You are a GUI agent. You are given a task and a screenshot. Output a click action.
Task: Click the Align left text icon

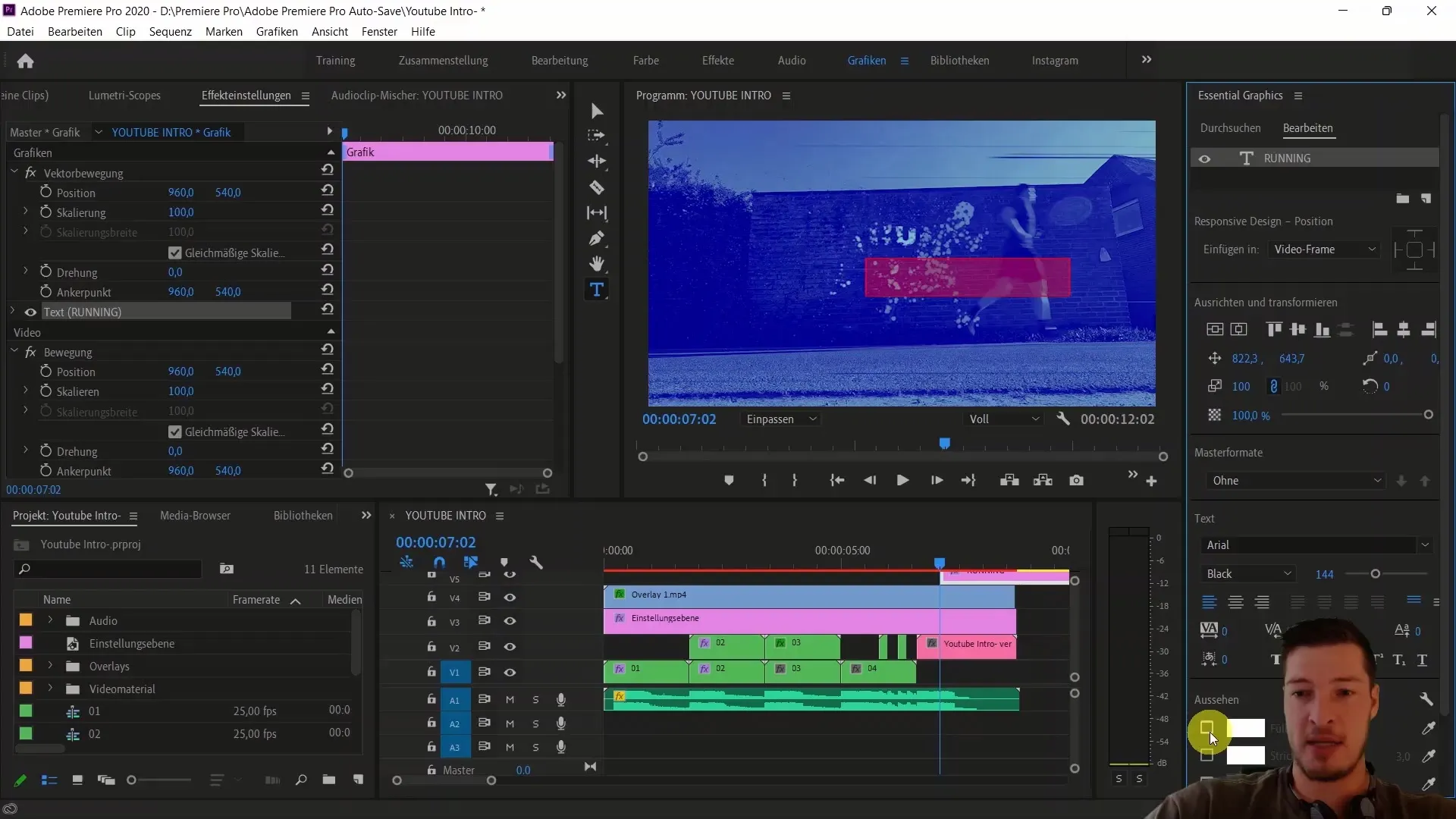tap(1209, 601)
